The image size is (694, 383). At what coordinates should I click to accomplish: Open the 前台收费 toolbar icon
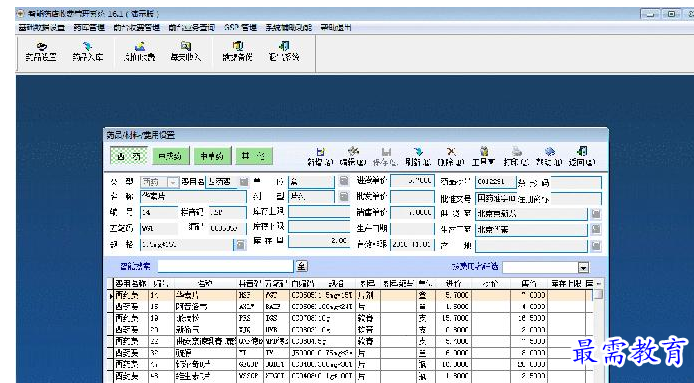pyautogui.click(x=139, y=52)
